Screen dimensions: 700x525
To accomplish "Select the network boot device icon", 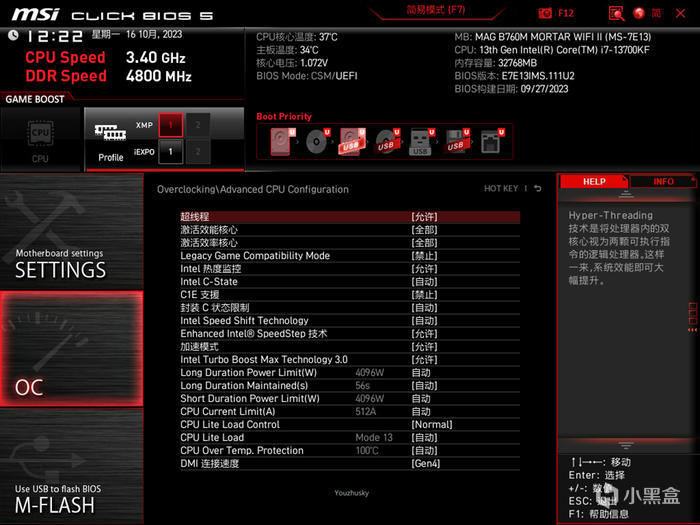I will [x=492, y=142].
